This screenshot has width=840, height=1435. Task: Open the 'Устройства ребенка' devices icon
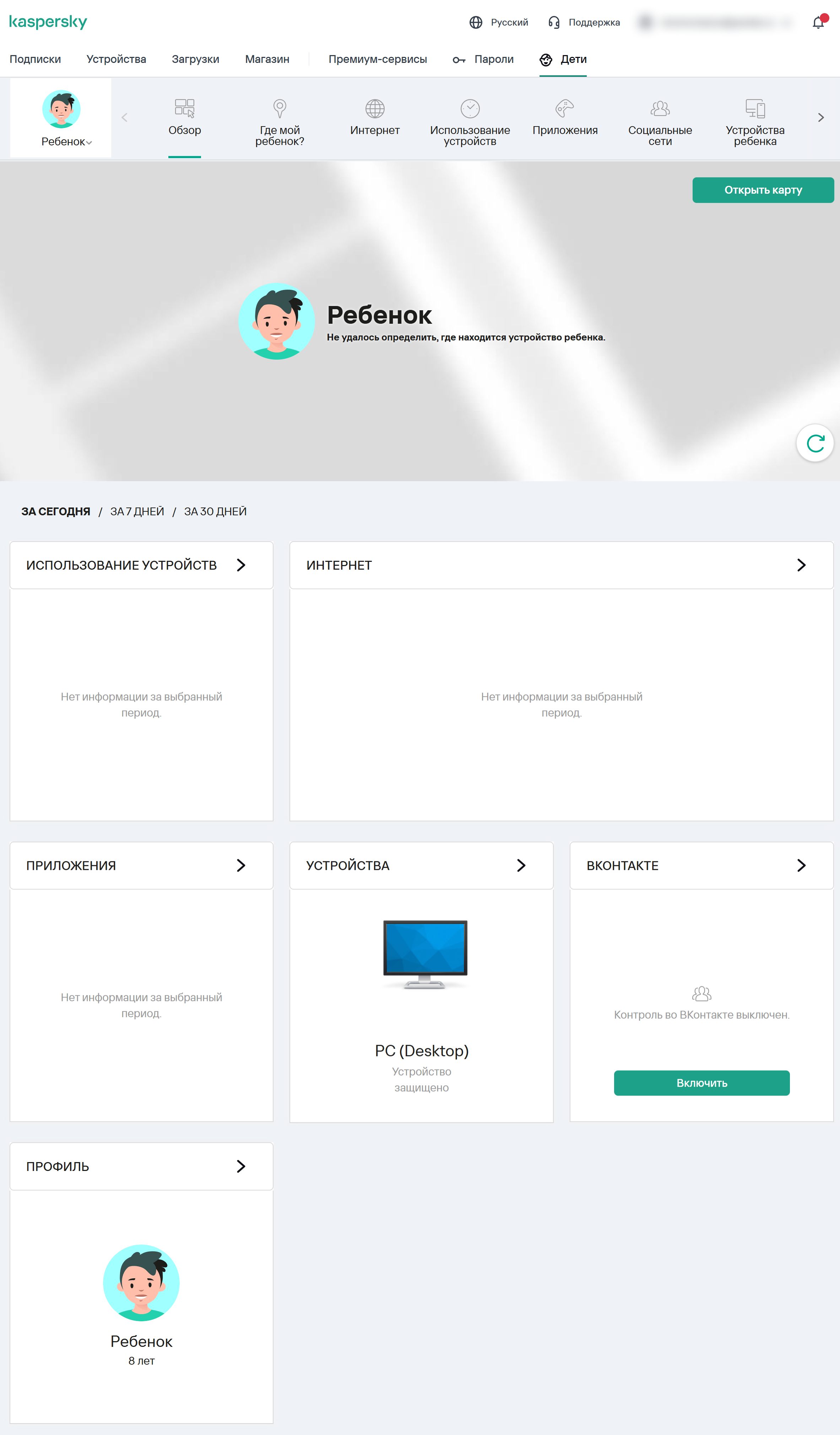(755, 108)
